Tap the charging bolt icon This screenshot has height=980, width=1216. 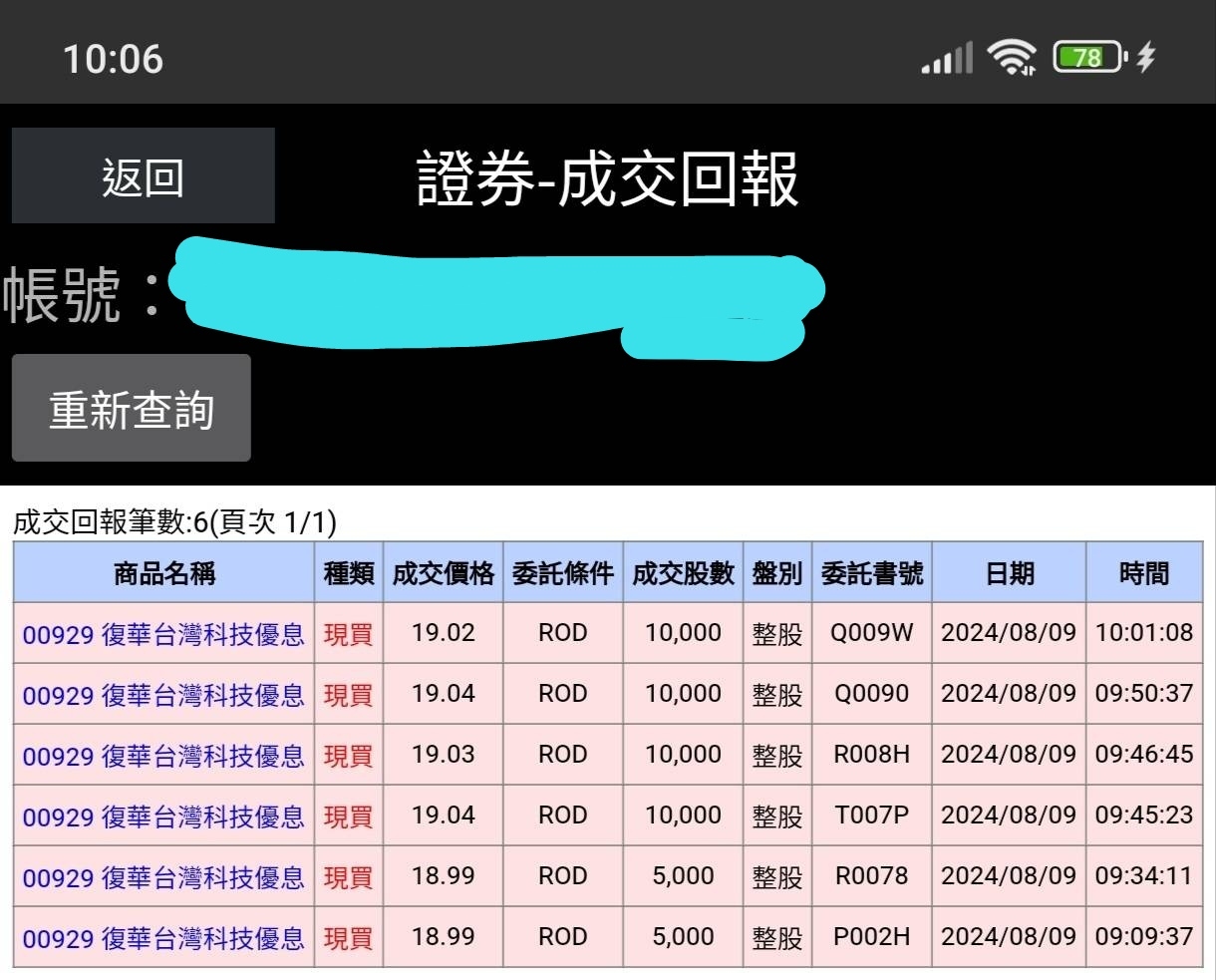(x=1146, y=57)
